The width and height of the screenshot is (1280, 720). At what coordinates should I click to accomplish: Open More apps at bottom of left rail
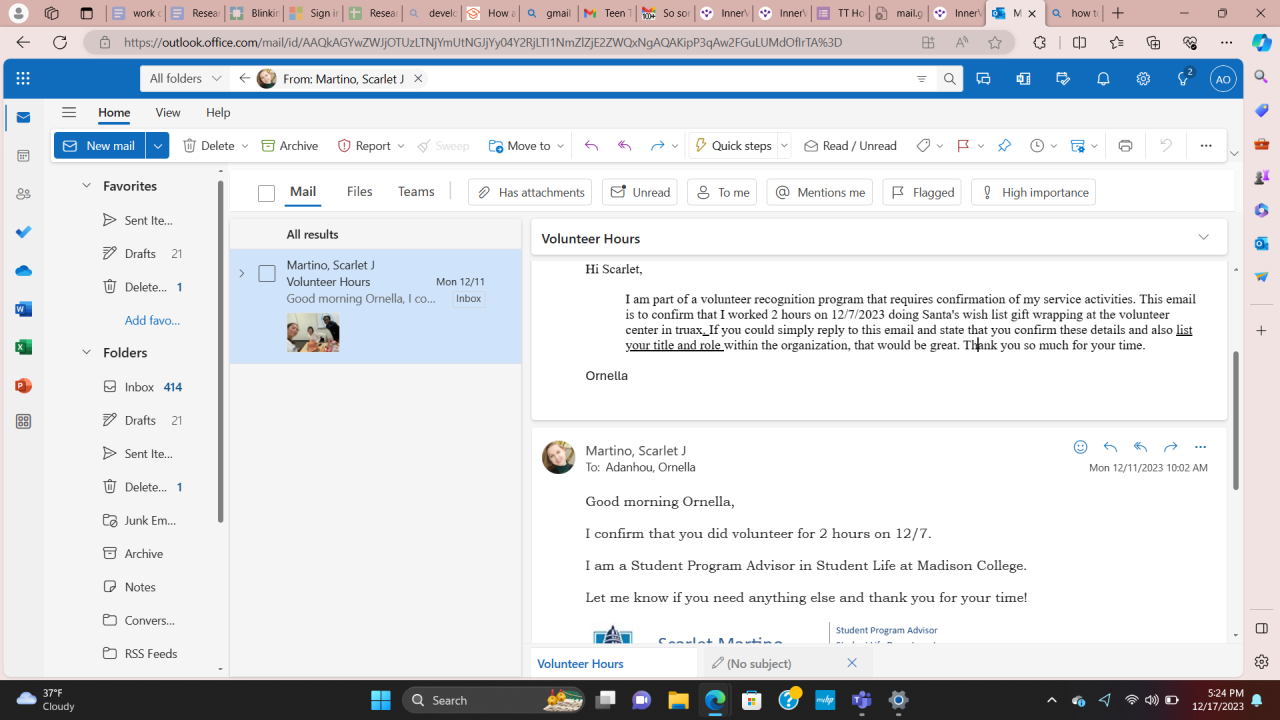[x=23, y=422]
